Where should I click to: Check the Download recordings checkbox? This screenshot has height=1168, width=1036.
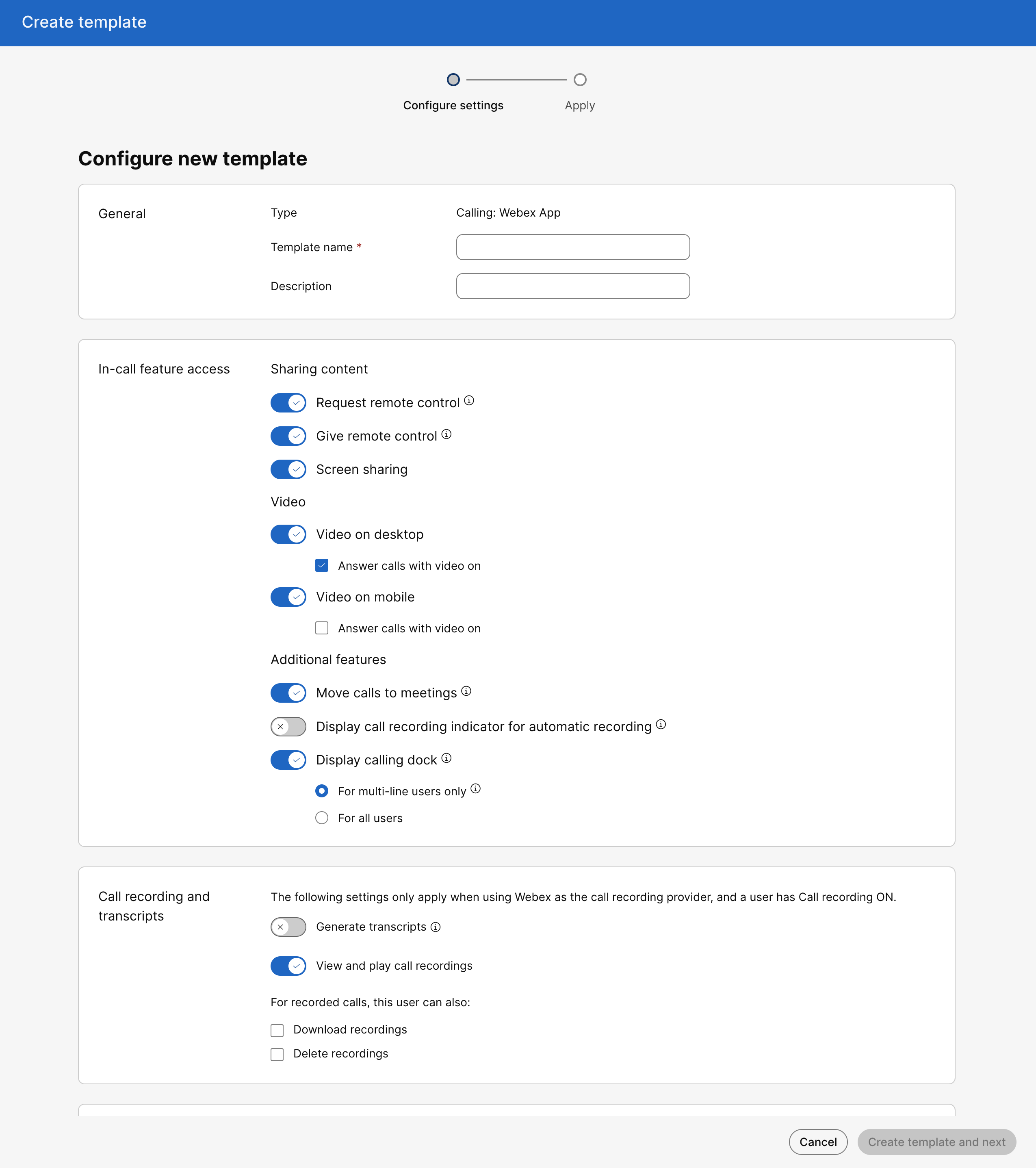coord(277,1030)
